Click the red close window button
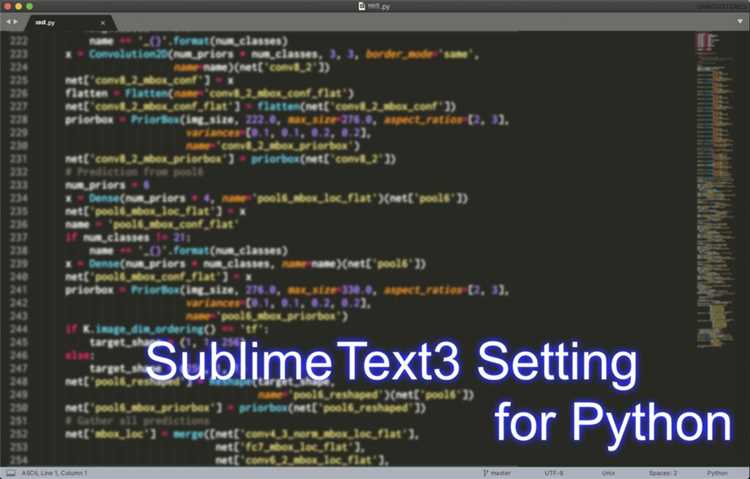 coord(7,6)
